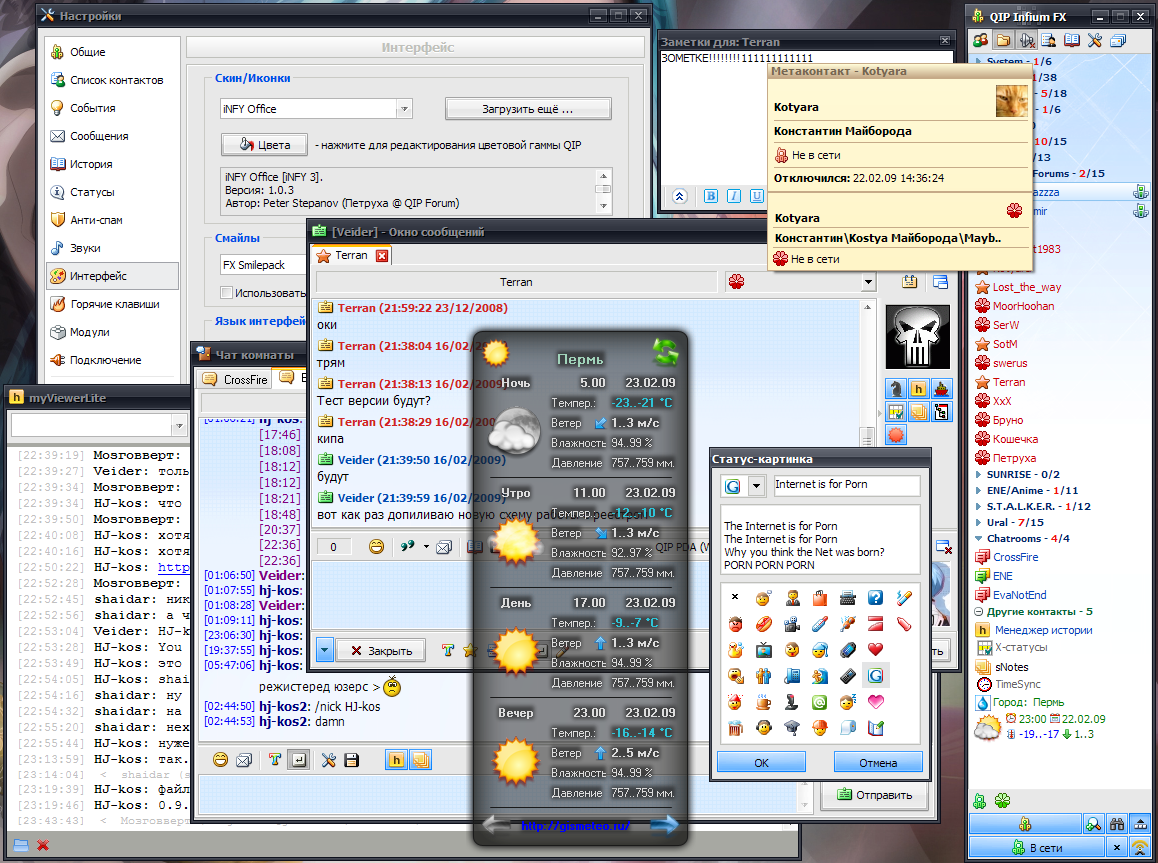Open the iNFY Office skin dropdown
This screenshot has height=863, width=1158.
click(x=404, y=109)
